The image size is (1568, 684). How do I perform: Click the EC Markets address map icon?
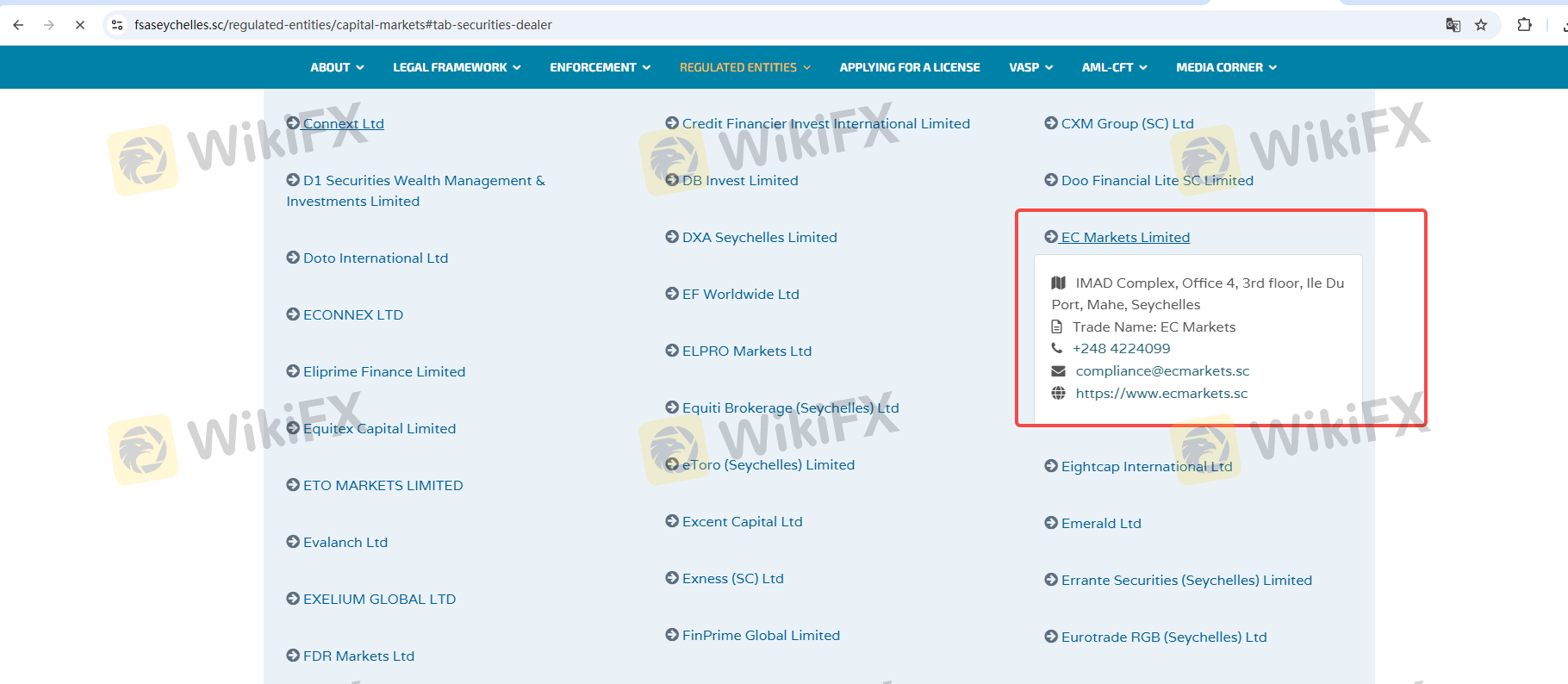1059,283
